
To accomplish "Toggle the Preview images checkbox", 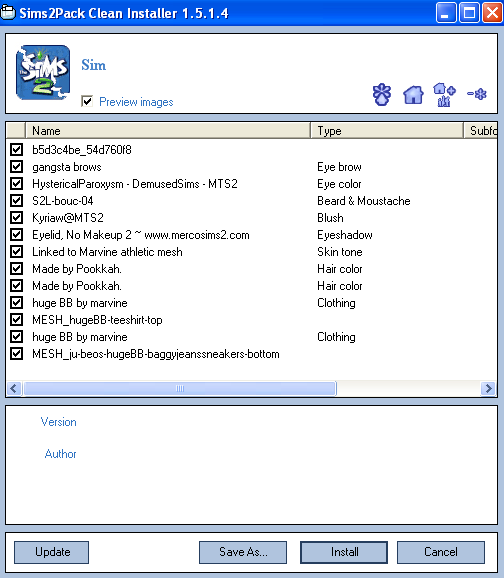I will pos(87,101).
